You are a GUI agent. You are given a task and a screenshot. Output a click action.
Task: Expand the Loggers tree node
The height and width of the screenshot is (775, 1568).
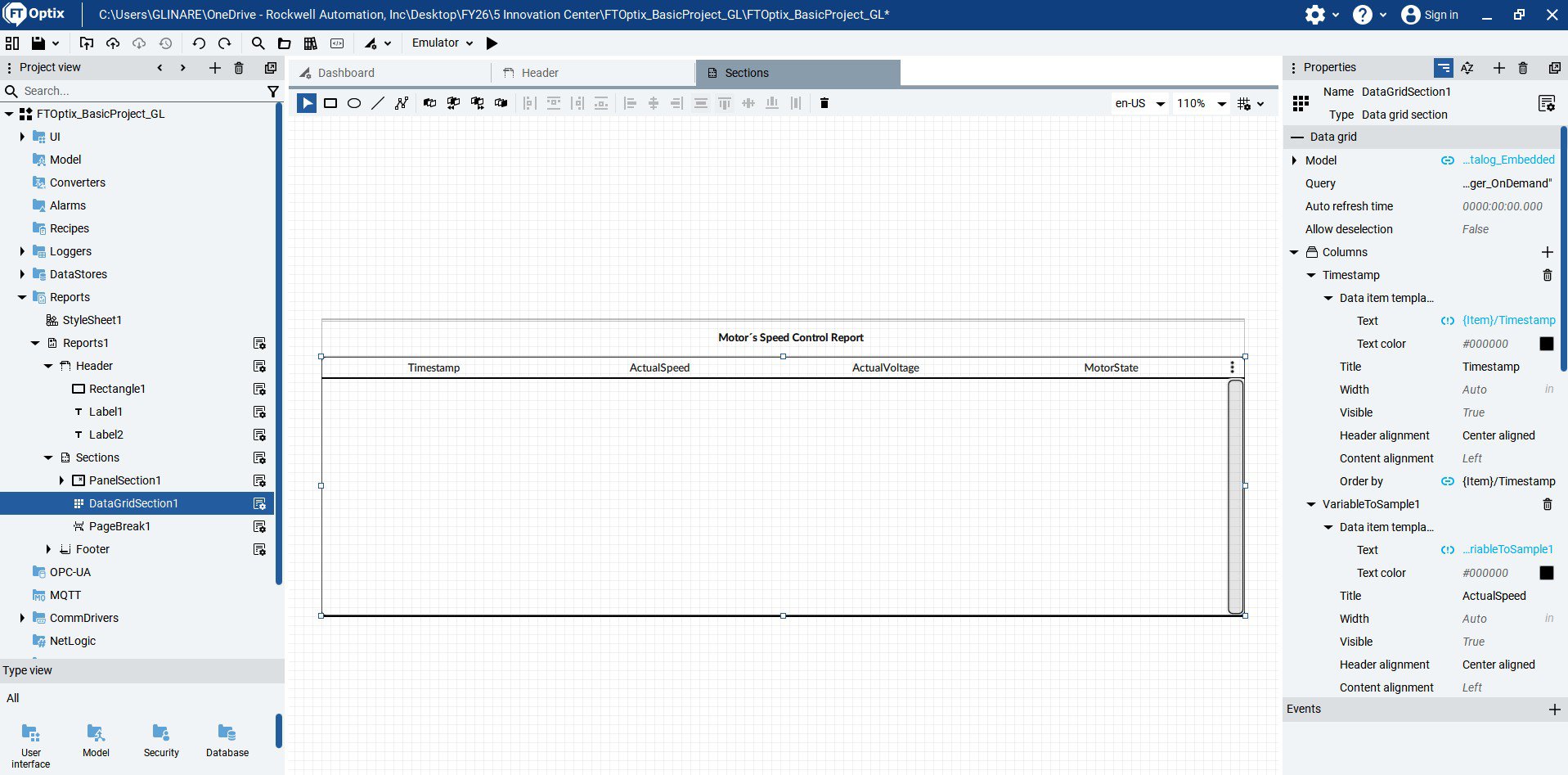point(22,251)
